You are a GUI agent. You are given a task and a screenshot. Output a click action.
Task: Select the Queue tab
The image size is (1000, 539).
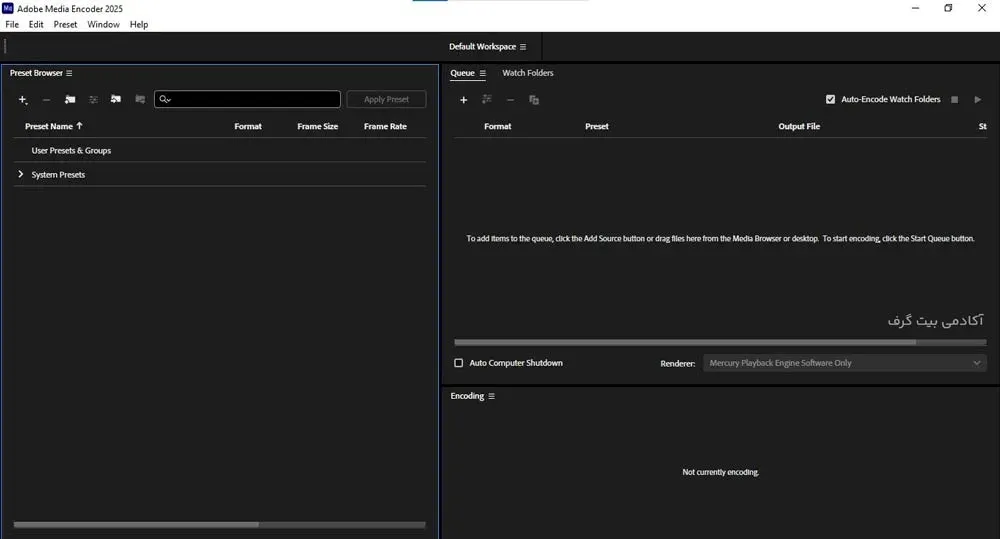462,73
